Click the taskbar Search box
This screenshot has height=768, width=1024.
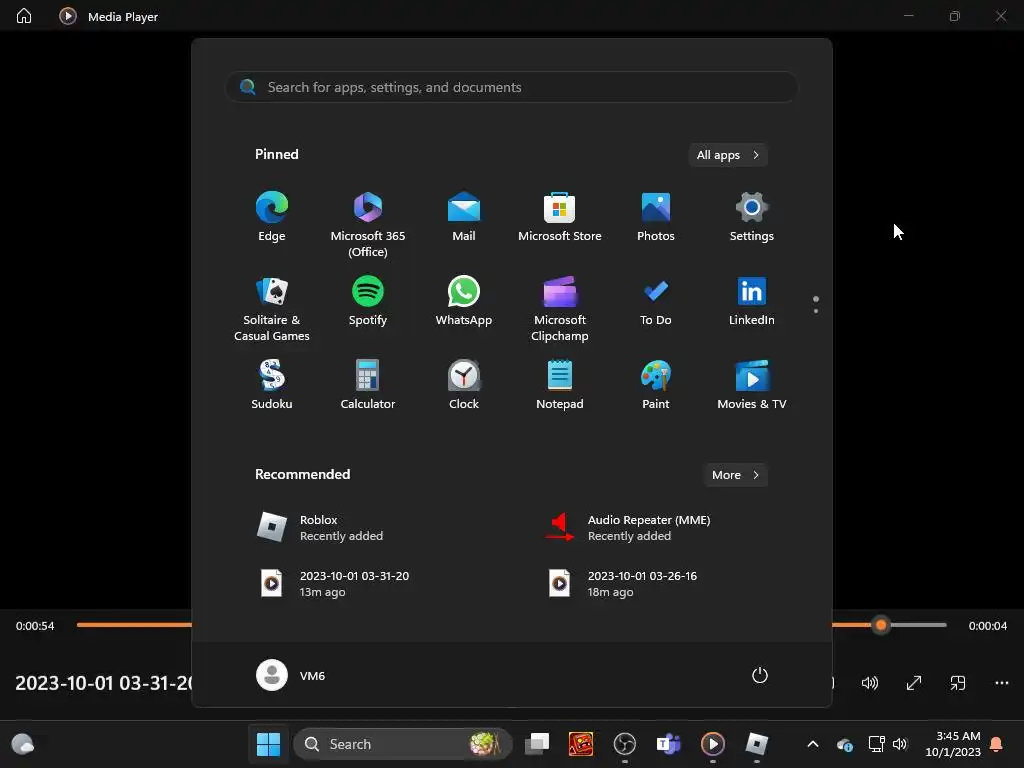pos(403,744)
